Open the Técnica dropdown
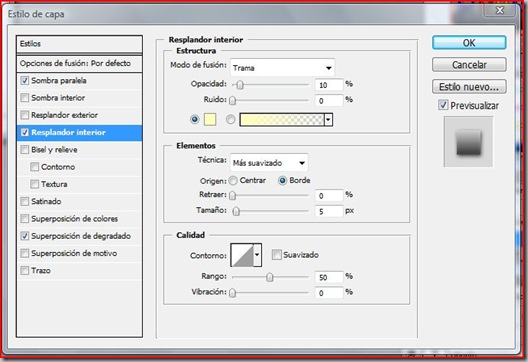 click(269, 163)
